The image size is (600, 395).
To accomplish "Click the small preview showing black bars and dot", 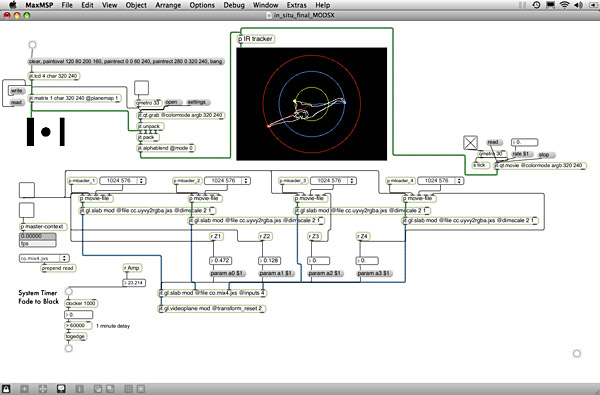I will tap(46, 132).
